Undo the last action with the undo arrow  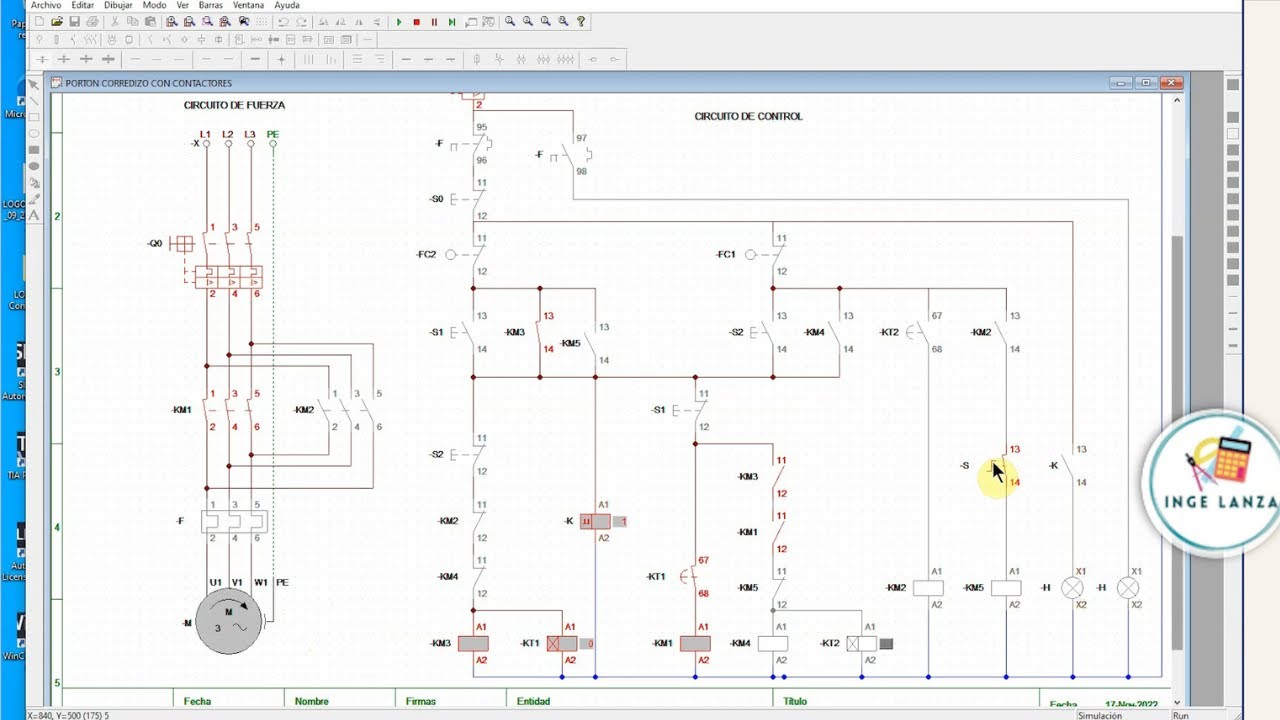pos(284,21)
